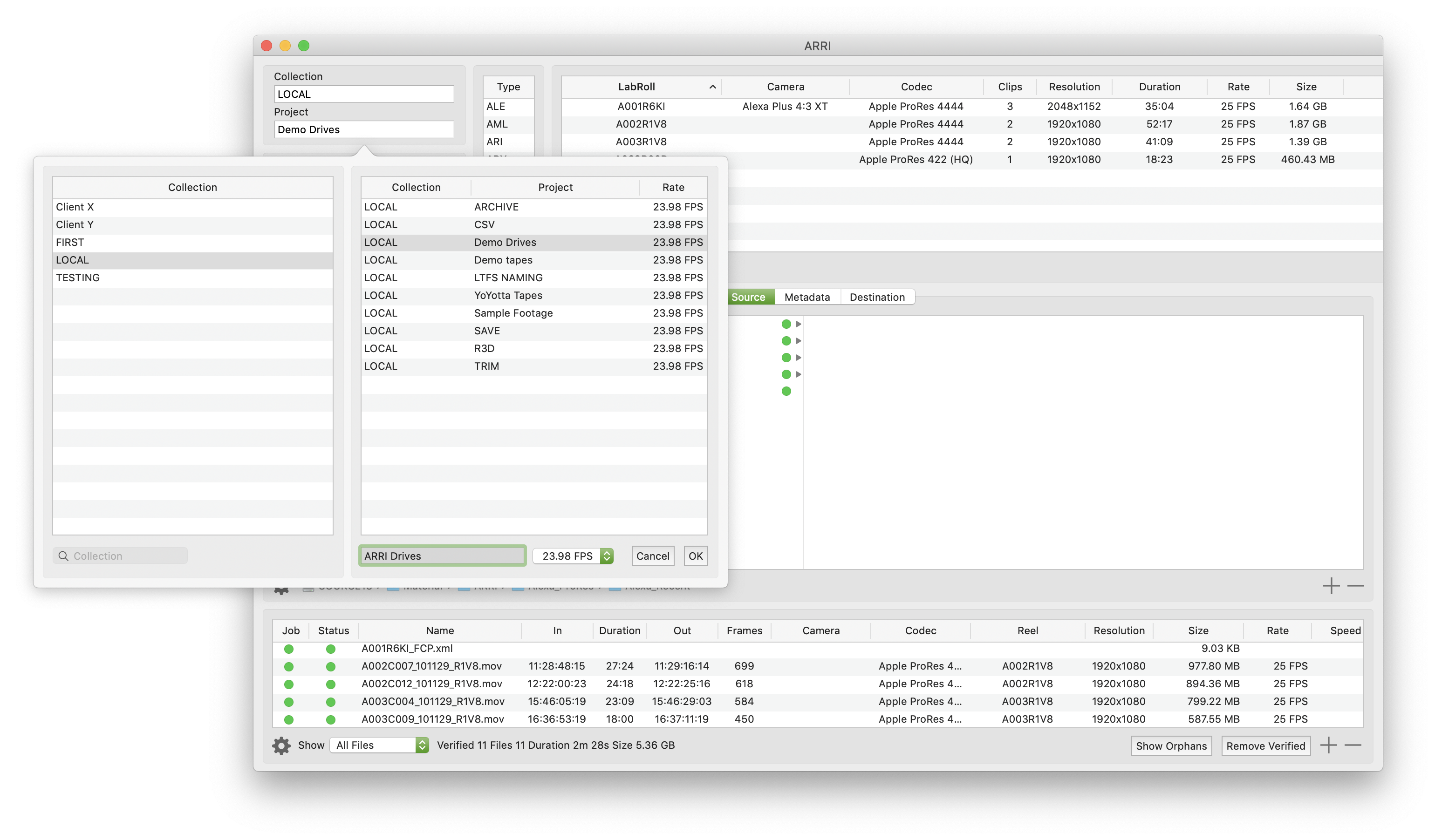Select the Apple ProRes 422 (HQ) row
Image resolution: width=1435 pixels, height=840 pixels.
[x=1055, y=159]
